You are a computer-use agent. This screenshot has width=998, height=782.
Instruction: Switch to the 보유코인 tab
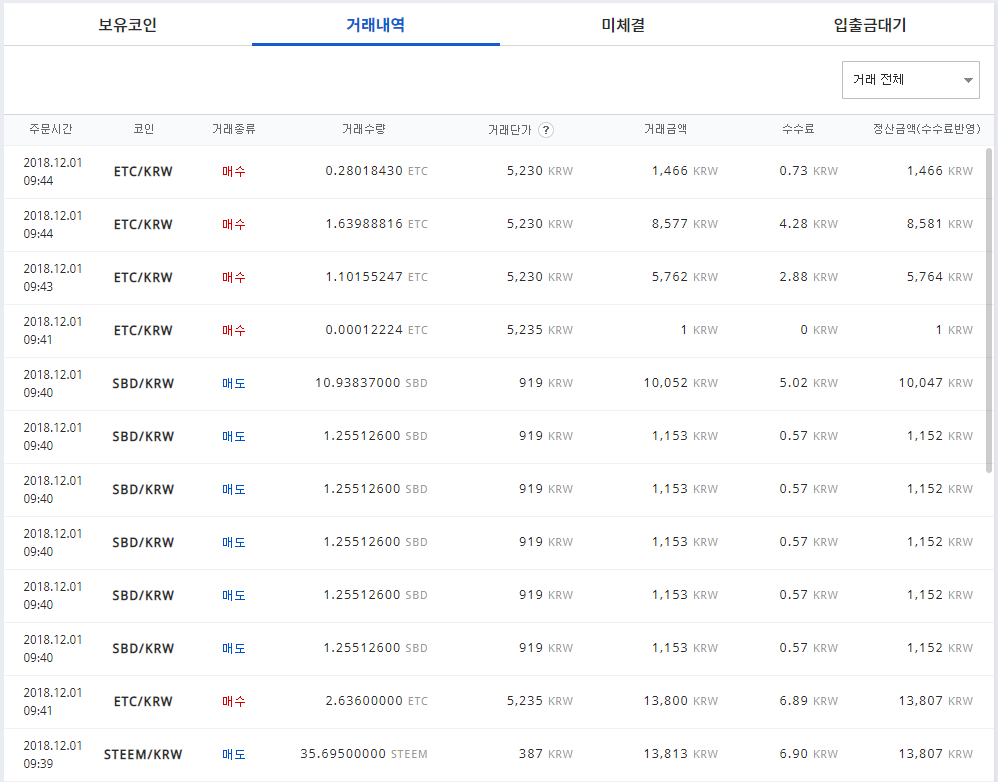(x=127, y=25)
